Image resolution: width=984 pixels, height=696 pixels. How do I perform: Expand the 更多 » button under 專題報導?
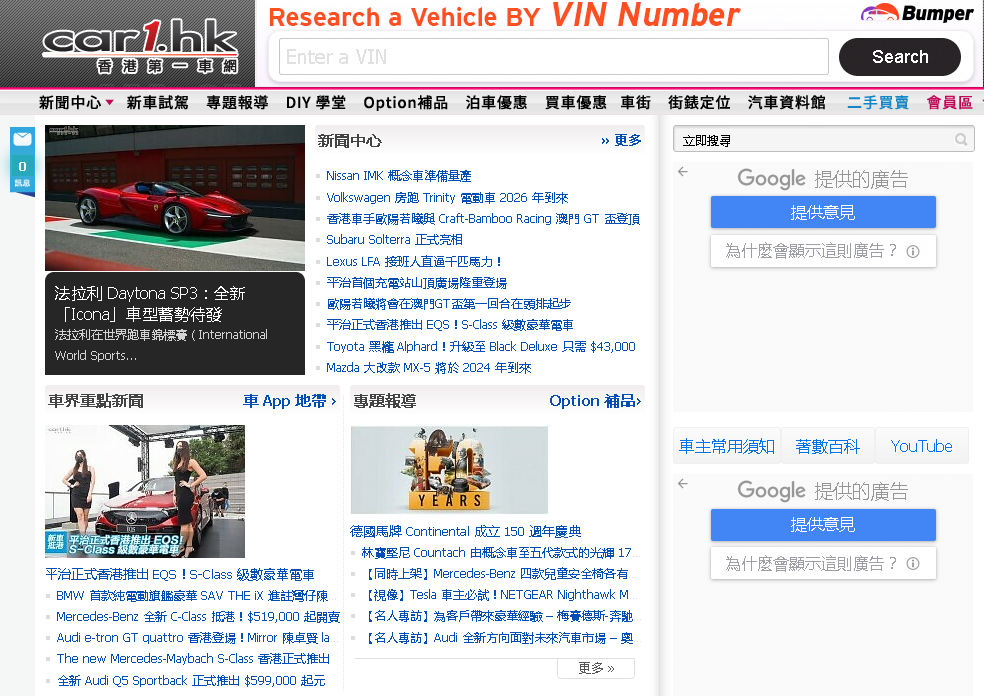596,668
